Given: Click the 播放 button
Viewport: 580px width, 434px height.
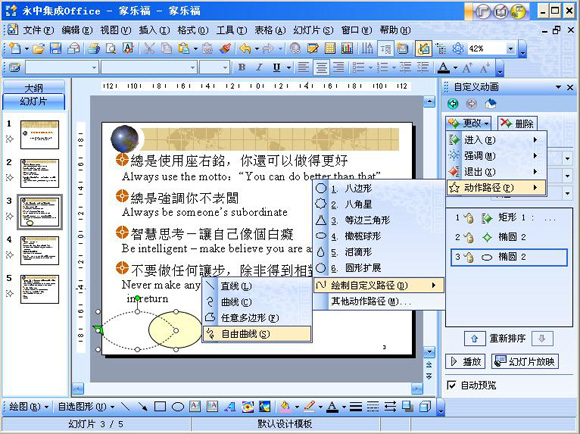Looking at the screenshot, I should (x=465, y=361).
